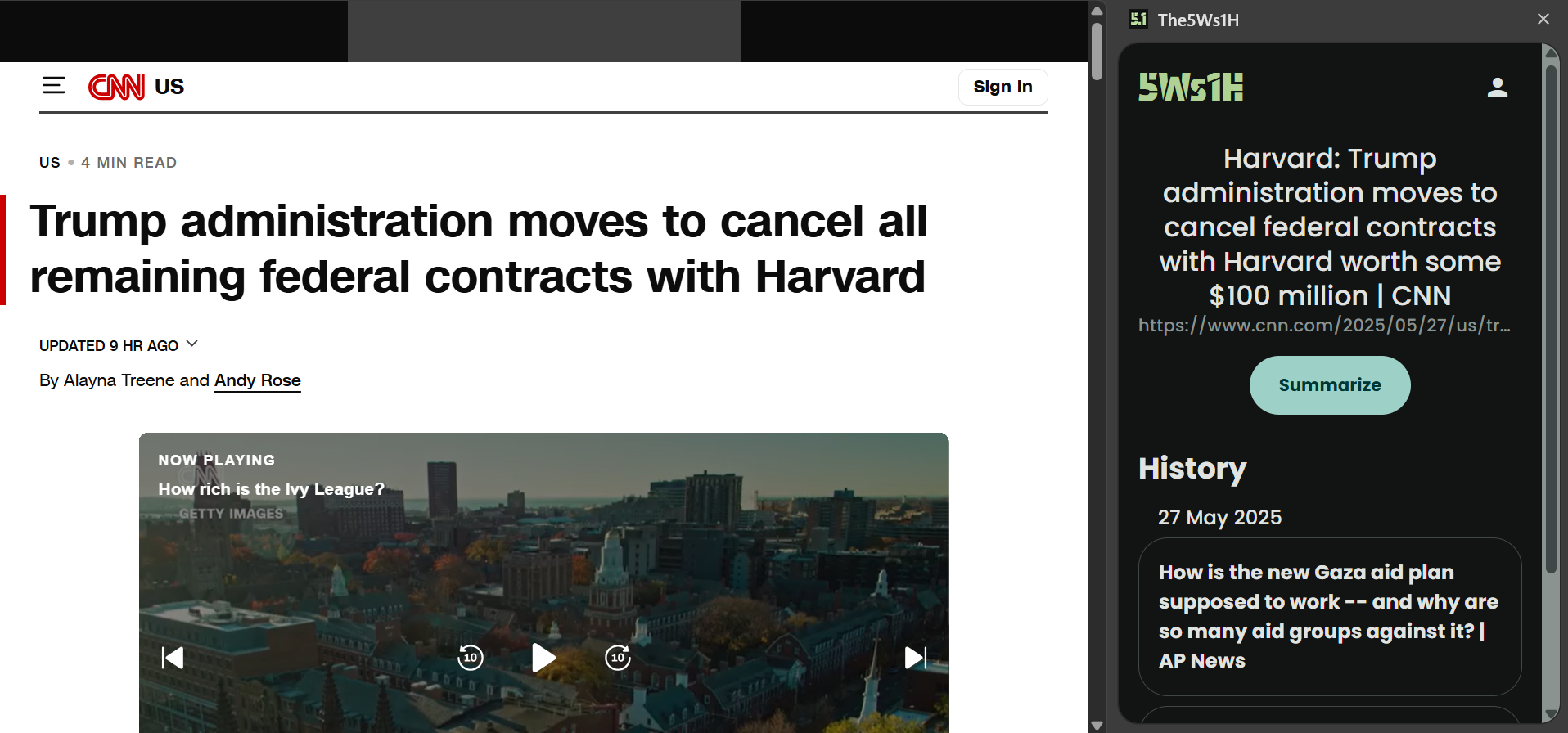
Task: Click the side panel scrollbar thumb
Action: tap(1551, 319)
